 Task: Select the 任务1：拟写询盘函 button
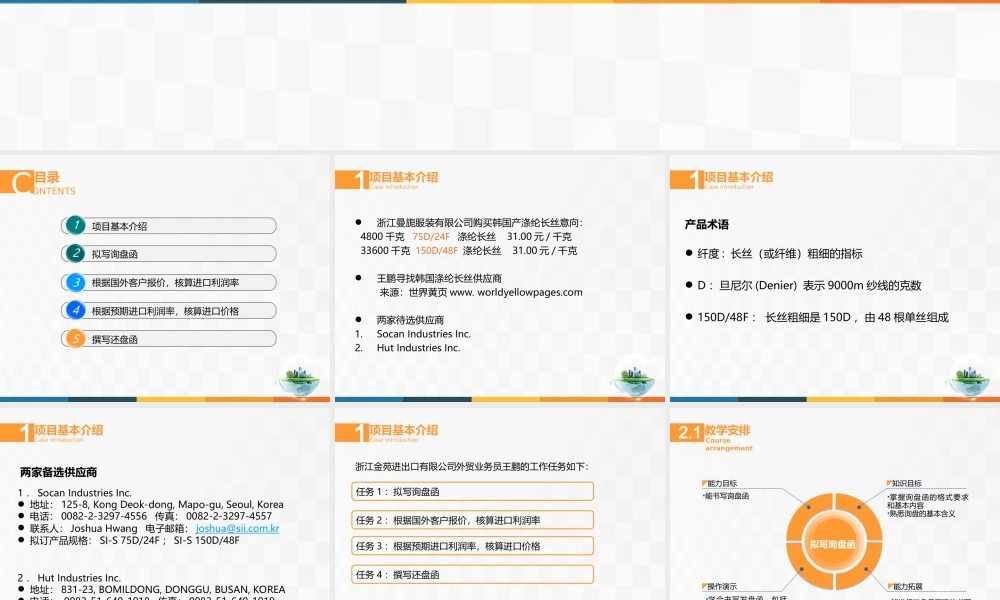click(x=472, y=491)
